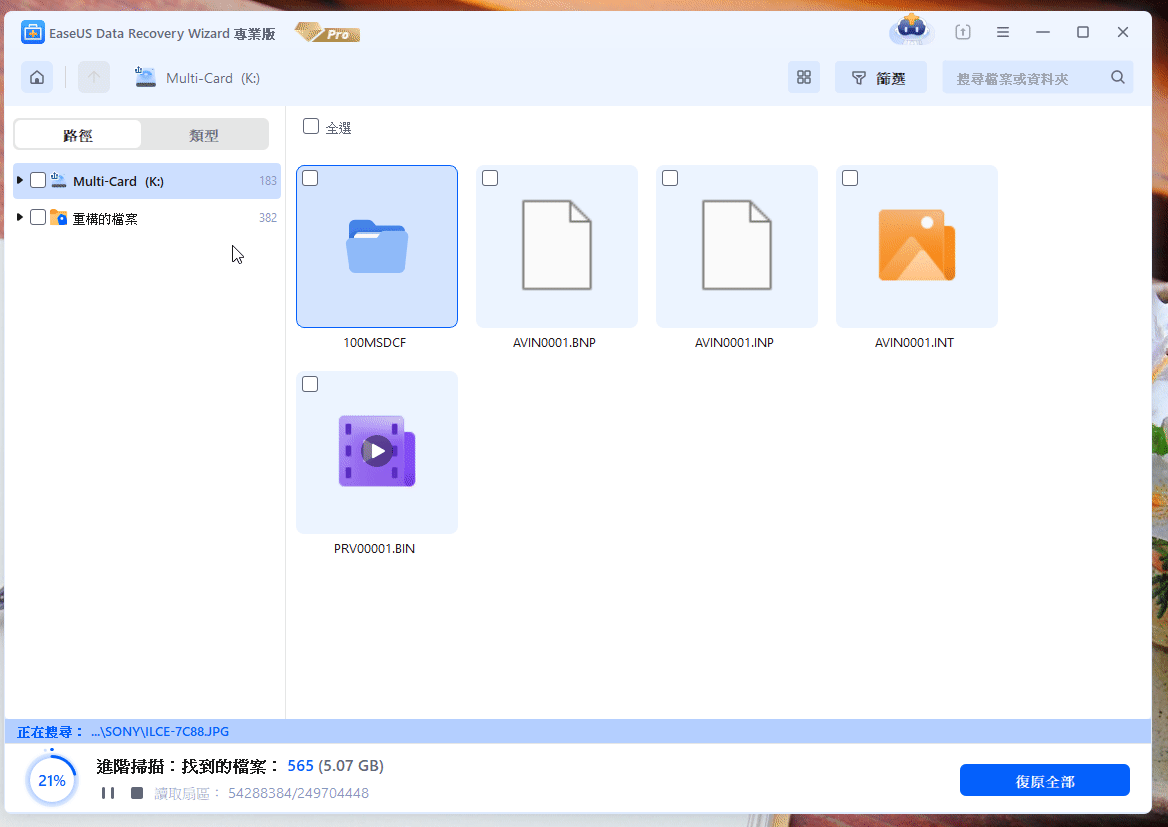Screen dimensions: 1168x827
Task: Stop the advanced scan
Action: [x=137, y=793]
